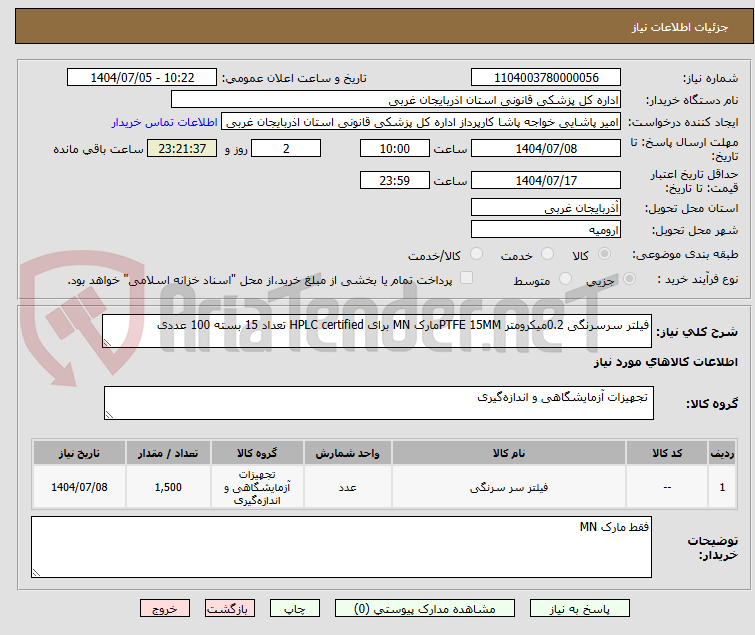The width and height of the screenshot is (755, 635).
Task: Click the بازگشت back button
Action: click(x=230, y=609)
